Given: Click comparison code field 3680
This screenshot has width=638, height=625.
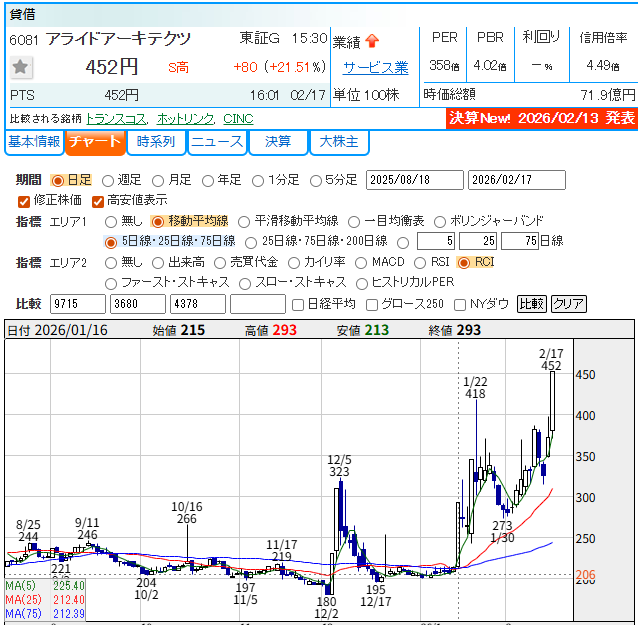Looking at the screenshot, I should coord(138,304).
